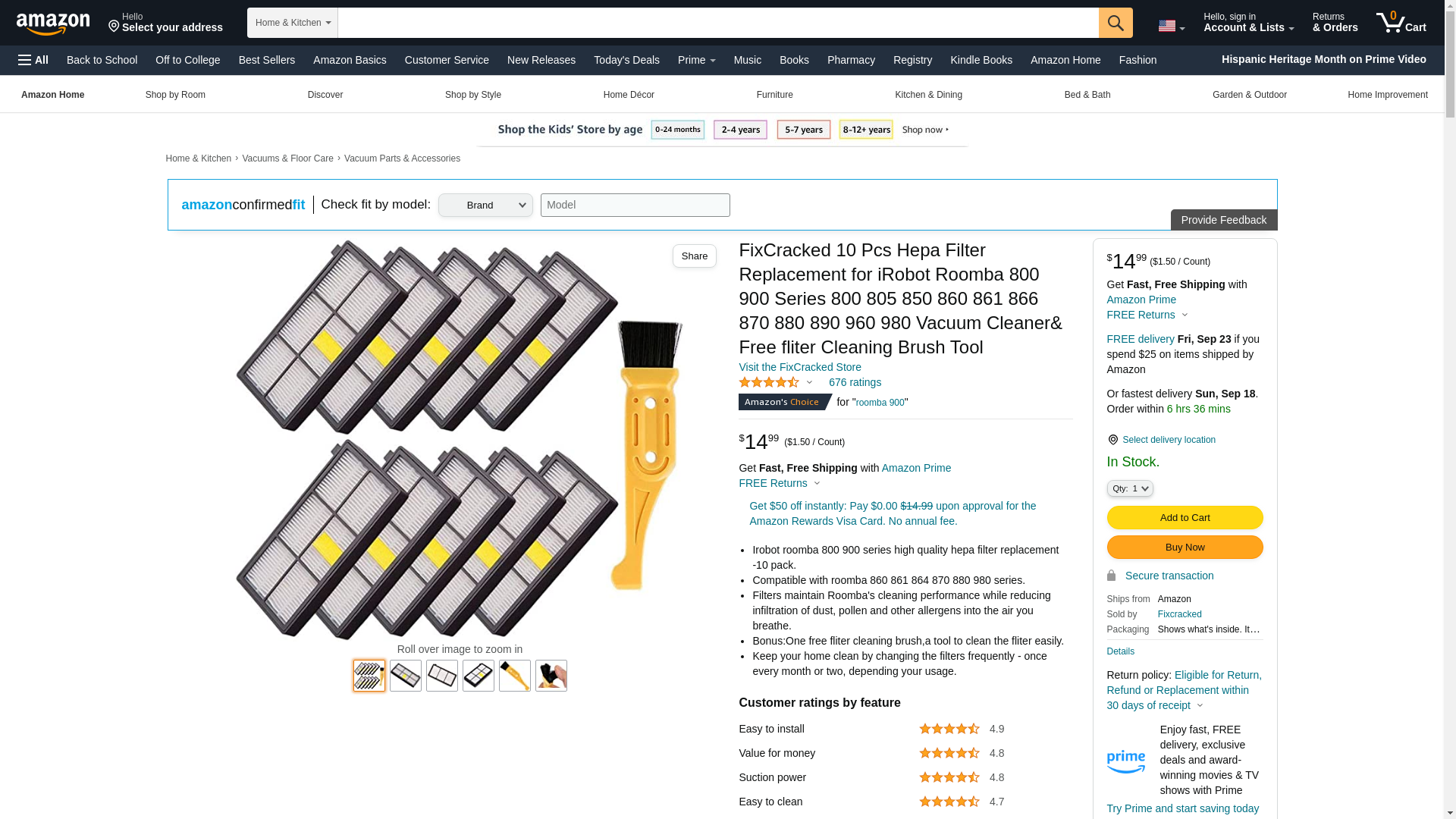Click the Prime logo in the sidebar
Image resolution: width=1456 pixels, height=819 pixels.
pos(1126,761)
